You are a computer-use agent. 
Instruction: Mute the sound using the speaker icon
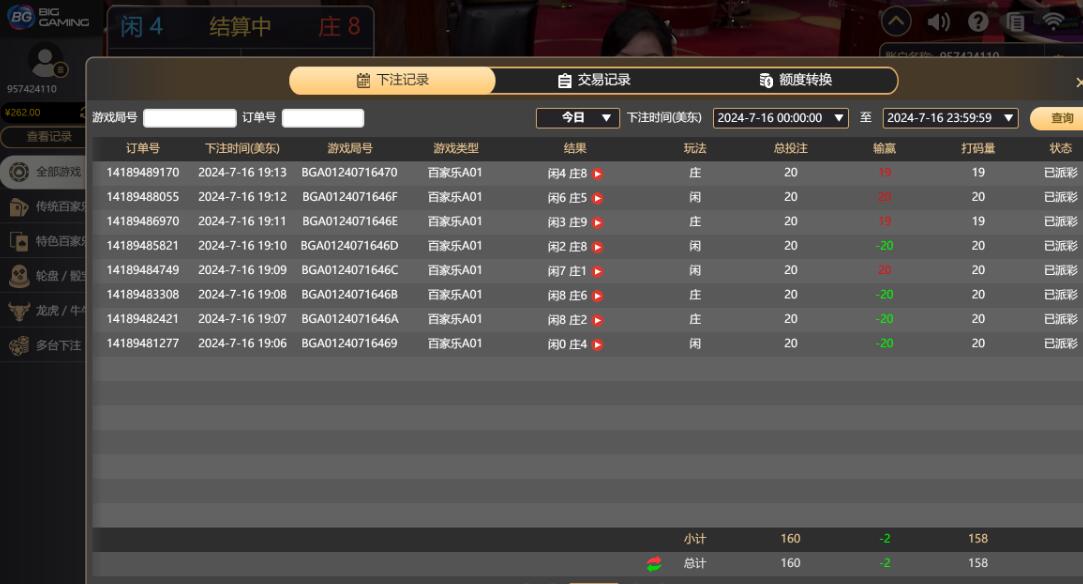point(941,20)
